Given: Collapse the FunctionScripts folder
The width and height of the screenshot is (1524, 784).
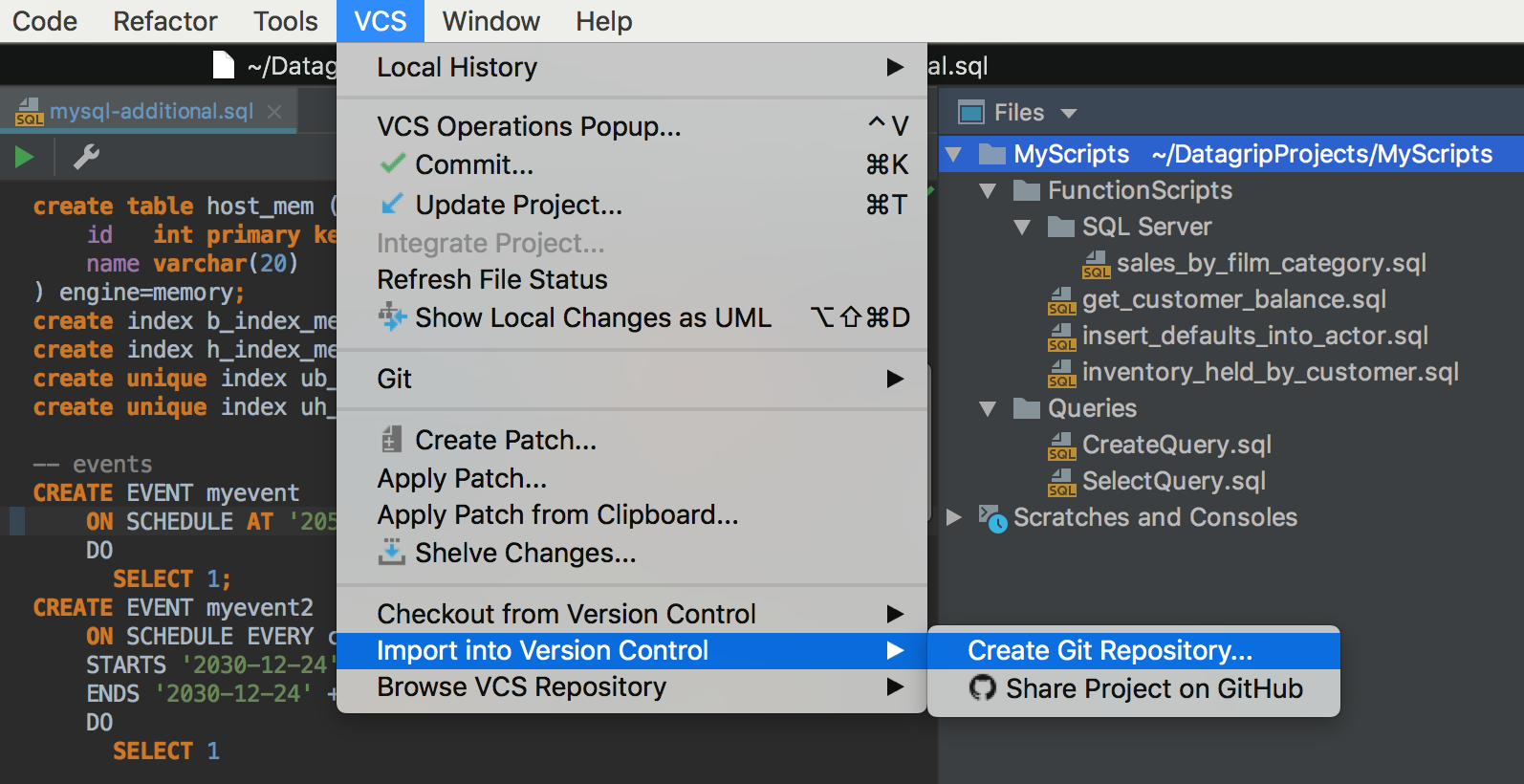Looking at the screenshot, I should click(x=988, y=191).
